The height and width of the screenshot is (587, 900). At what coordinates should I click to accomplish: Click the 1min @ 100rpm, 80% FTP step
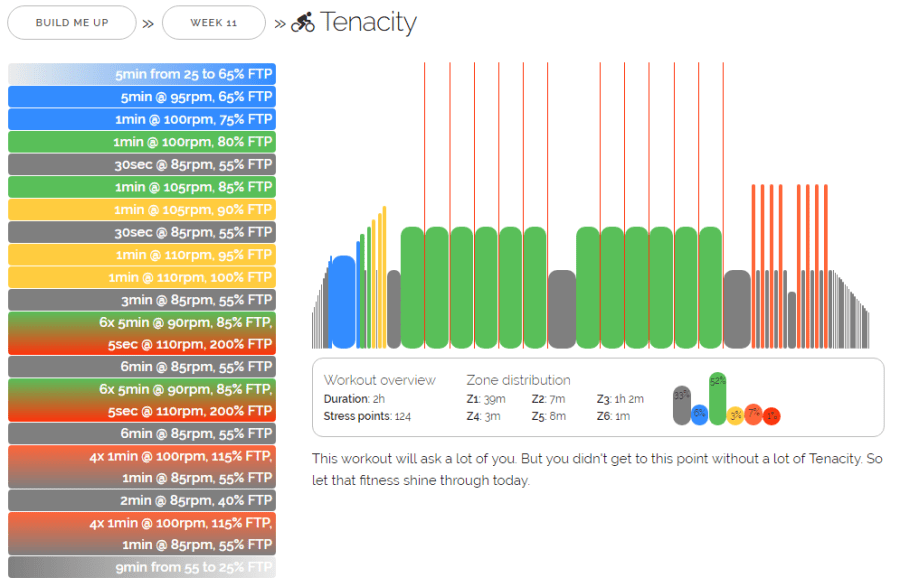pyautogui.click(x=142, y=142)
